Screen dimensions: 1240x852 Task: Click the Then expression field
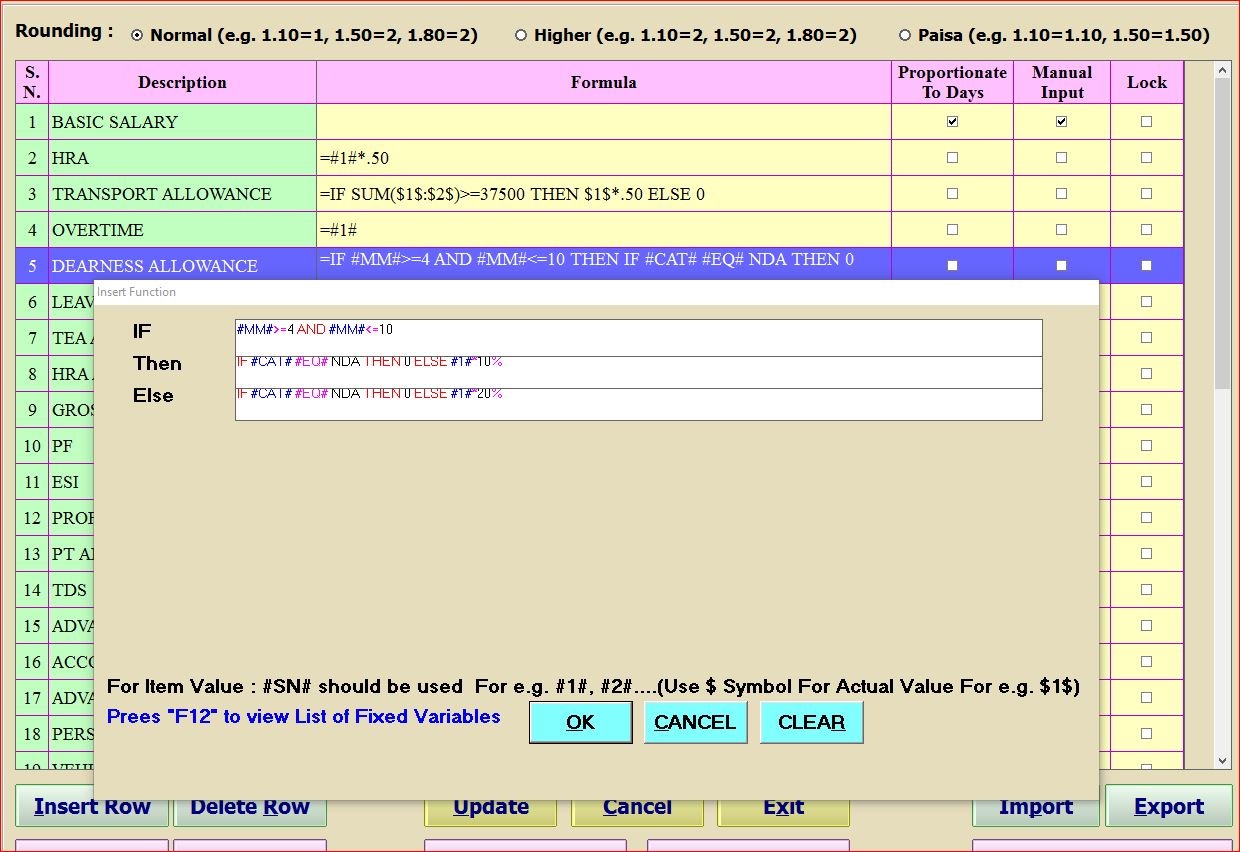click(638, 371)
